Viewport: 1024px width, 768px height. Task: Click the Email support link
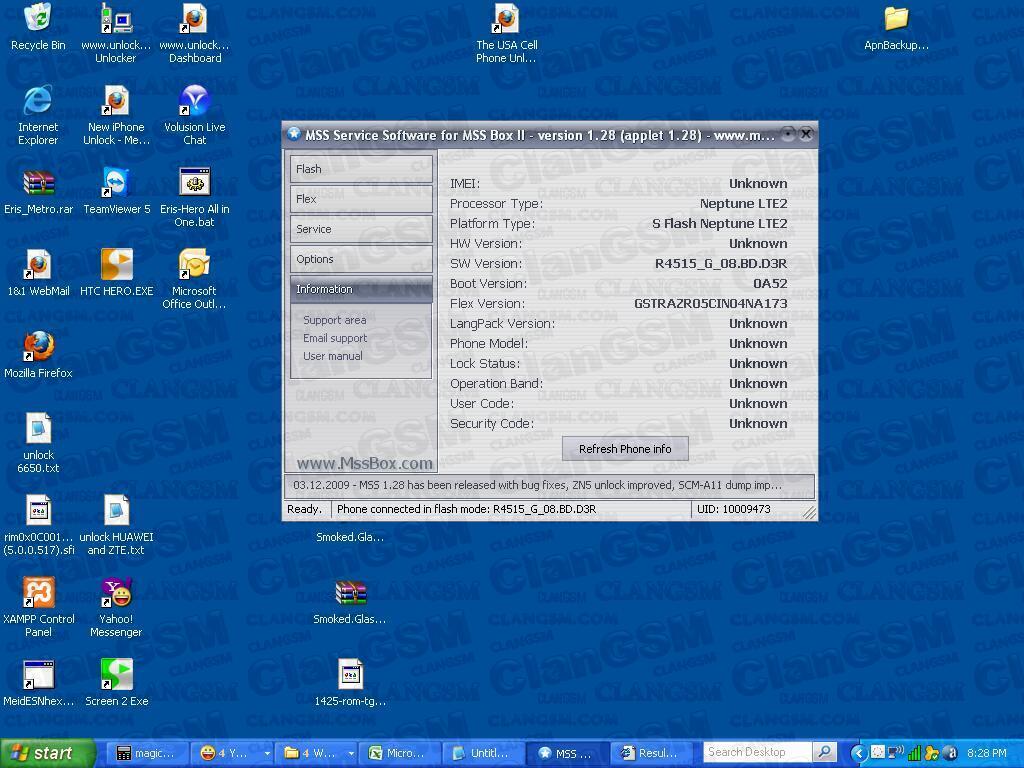pyautogui.click(x=335, y=338)
